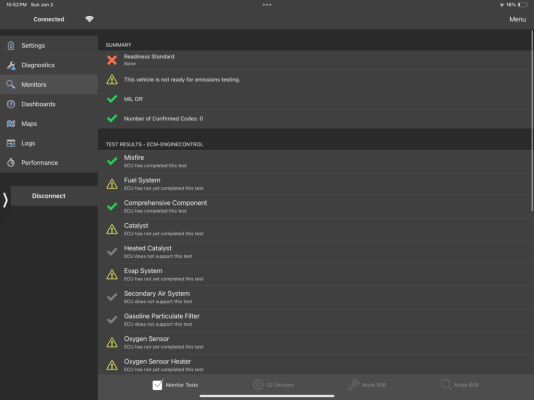
Task: Open the Menu in top right
Action: point(517,19)
